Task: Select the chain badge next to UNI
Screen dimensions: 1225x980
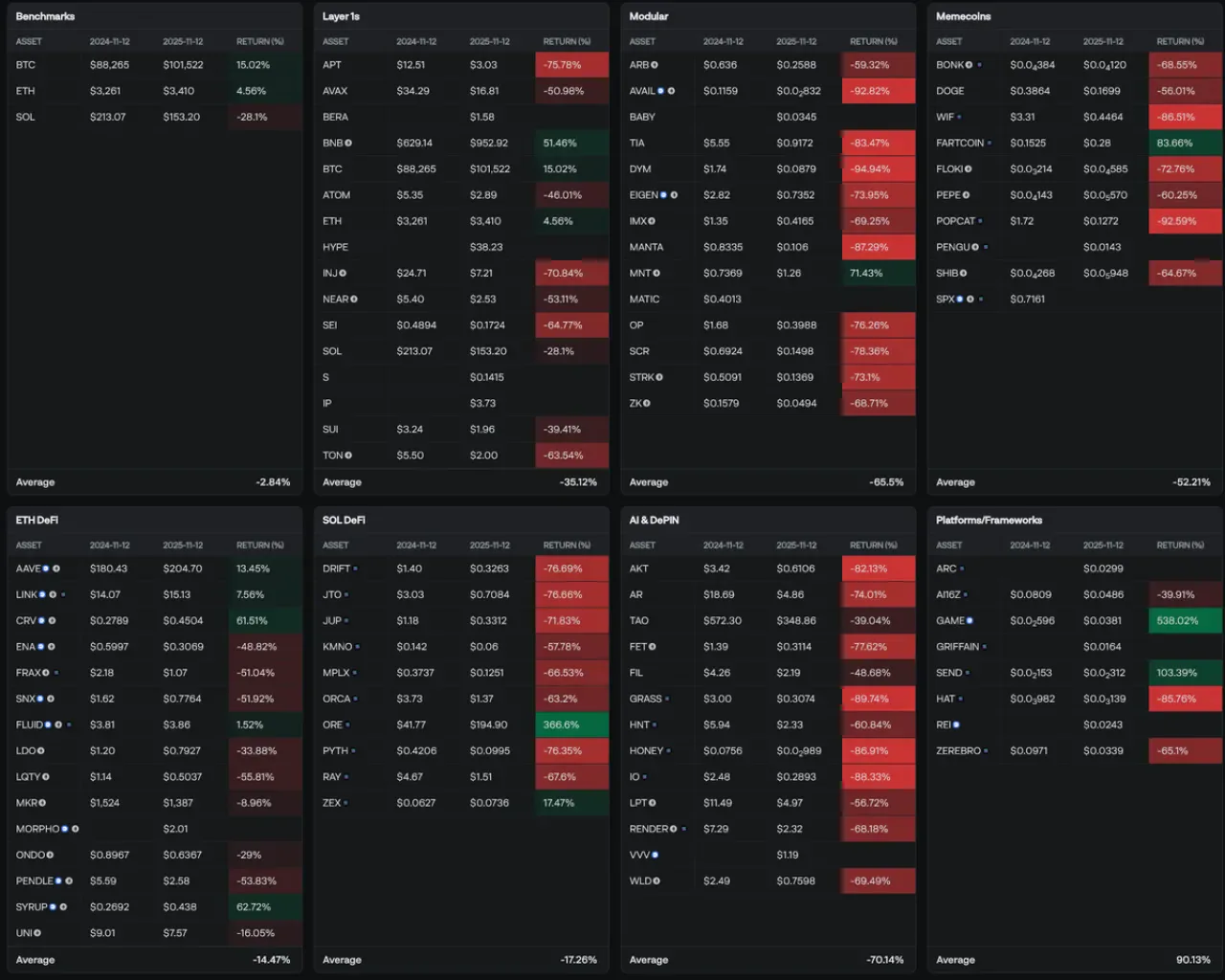Action: (37, 933)
